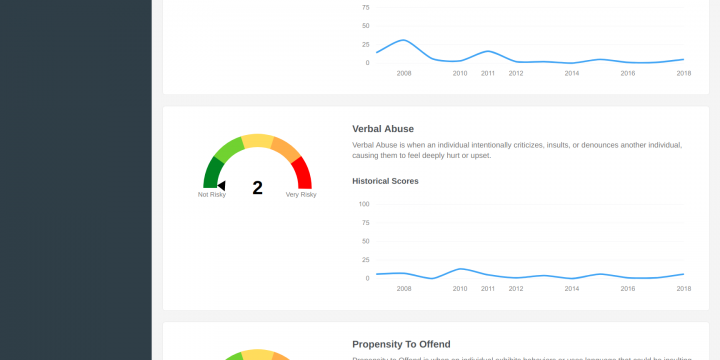Image resolution: width=720 pixels, height=360 pixels.
Task: Click the Propensity To Offend heading
Action: (401, 344)
